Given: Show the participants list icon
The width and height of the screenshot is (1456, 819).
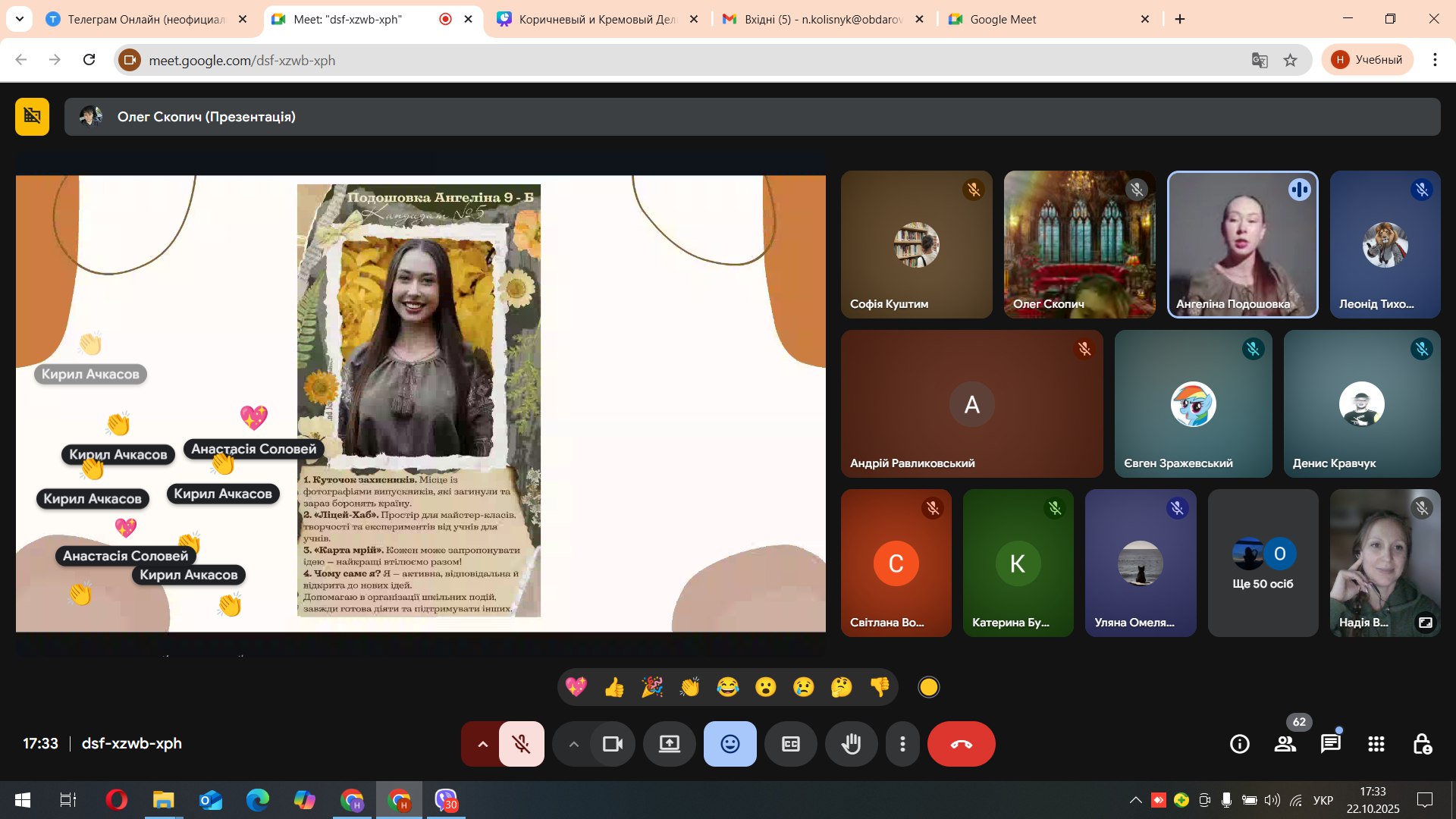Looking at the screenshot, I should 1285,744.
